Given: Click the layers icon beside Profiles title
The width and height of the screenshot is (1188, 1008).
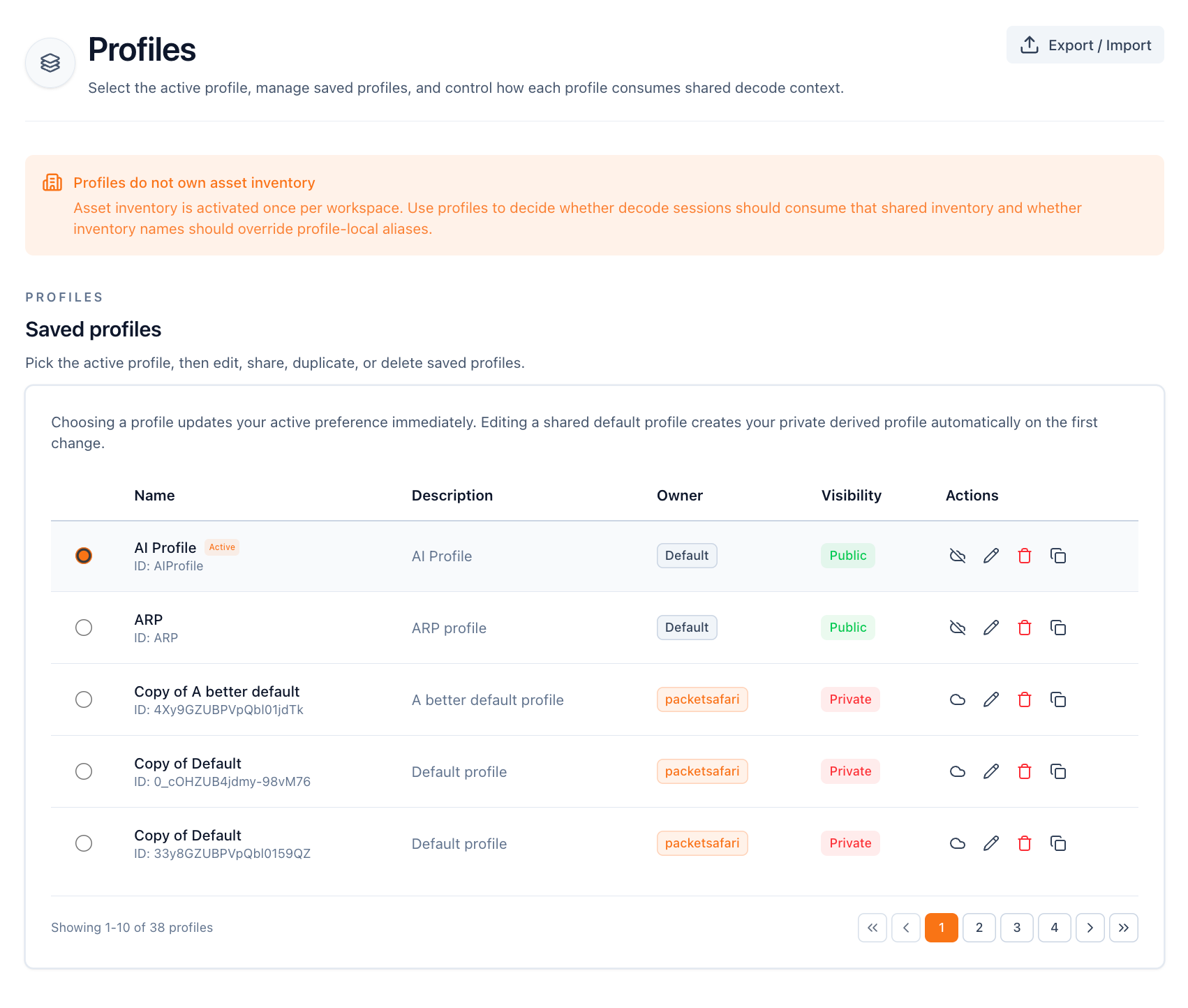Looking at the screenshot, I should coord(50,63).
